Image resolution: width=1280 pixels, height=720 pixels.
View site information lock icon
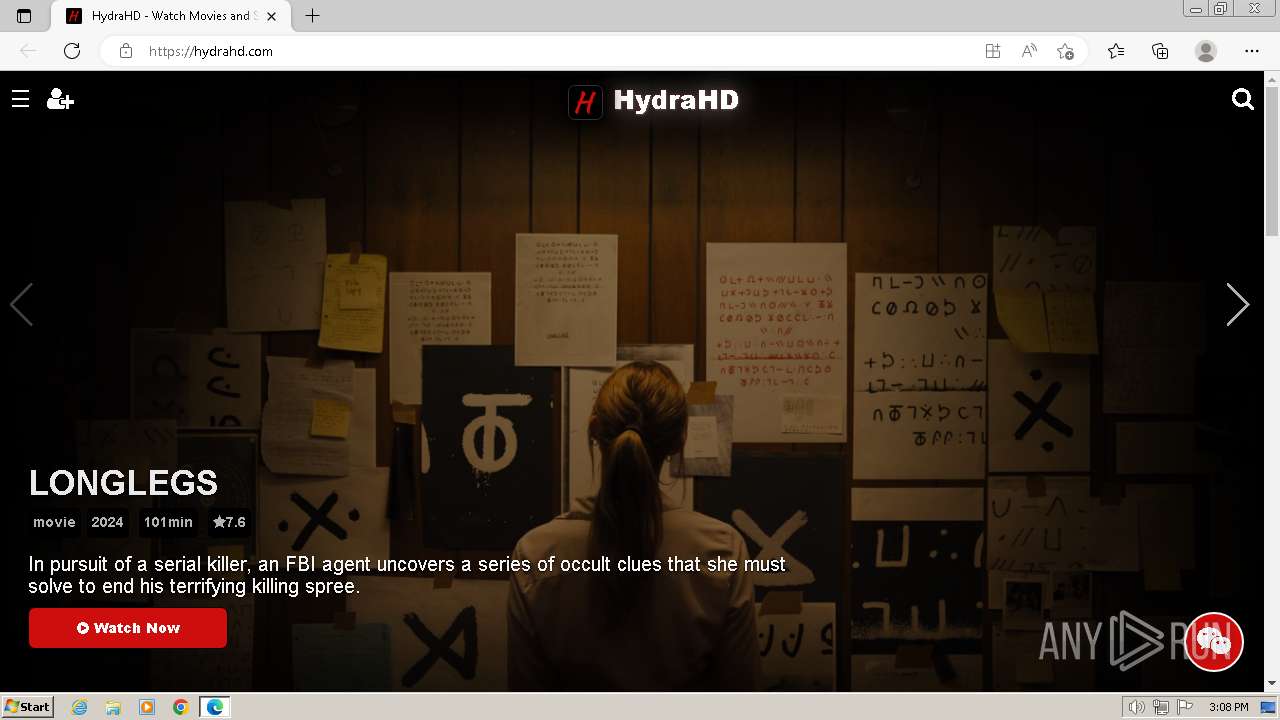click(x=126, y=51)
